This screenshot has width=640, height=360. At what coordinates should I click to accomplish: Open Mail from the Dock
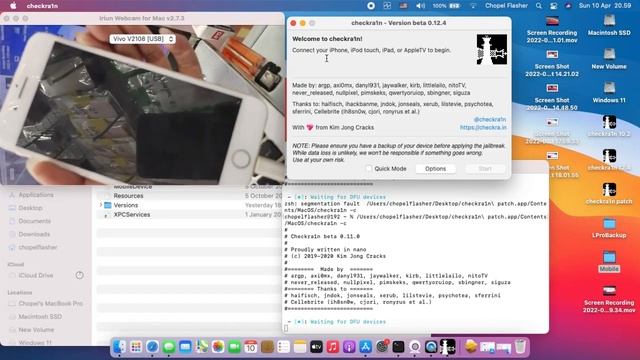185,347
